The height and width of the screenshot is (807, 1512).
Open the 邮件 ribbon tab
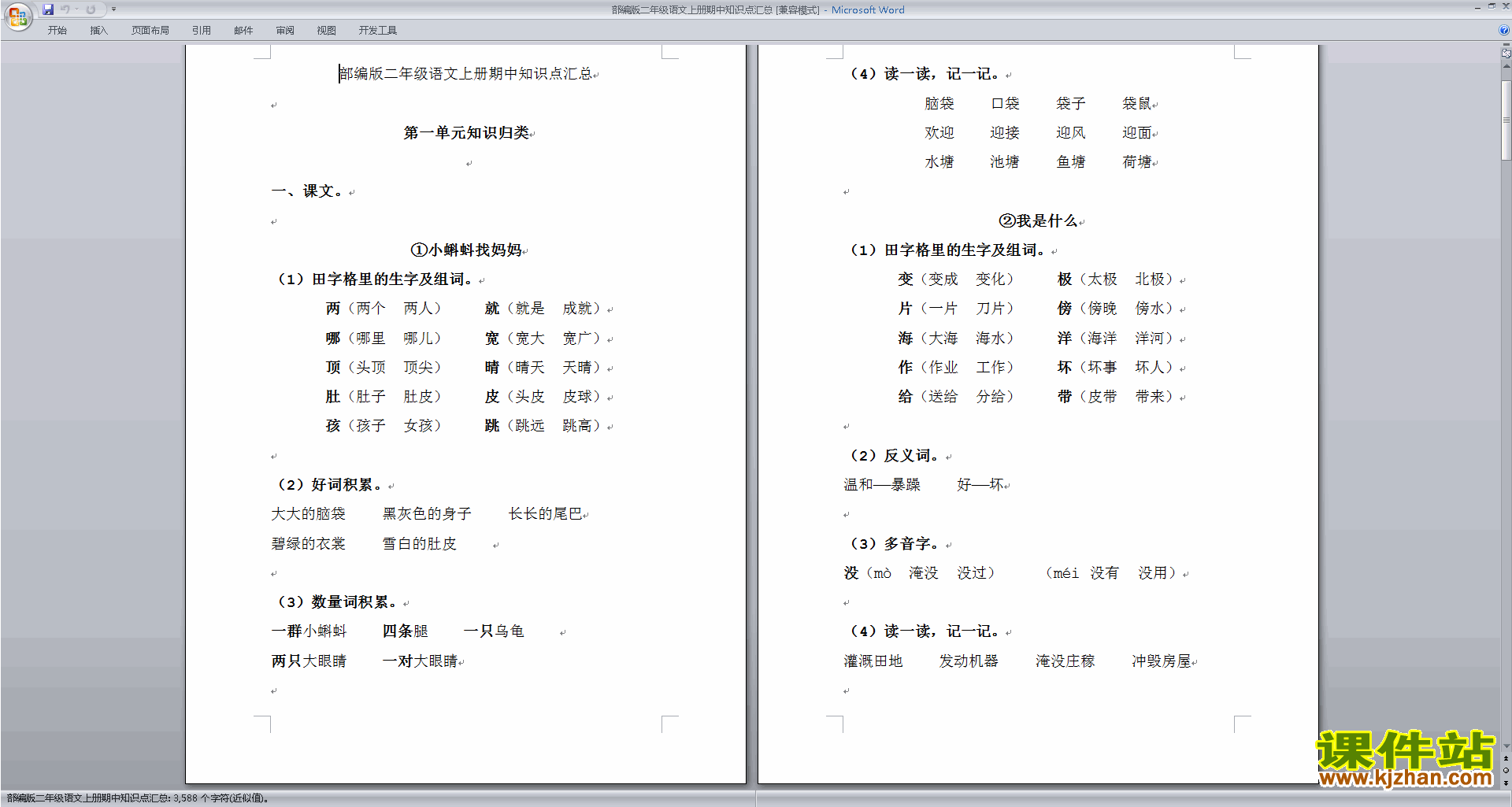coord(243,31)
